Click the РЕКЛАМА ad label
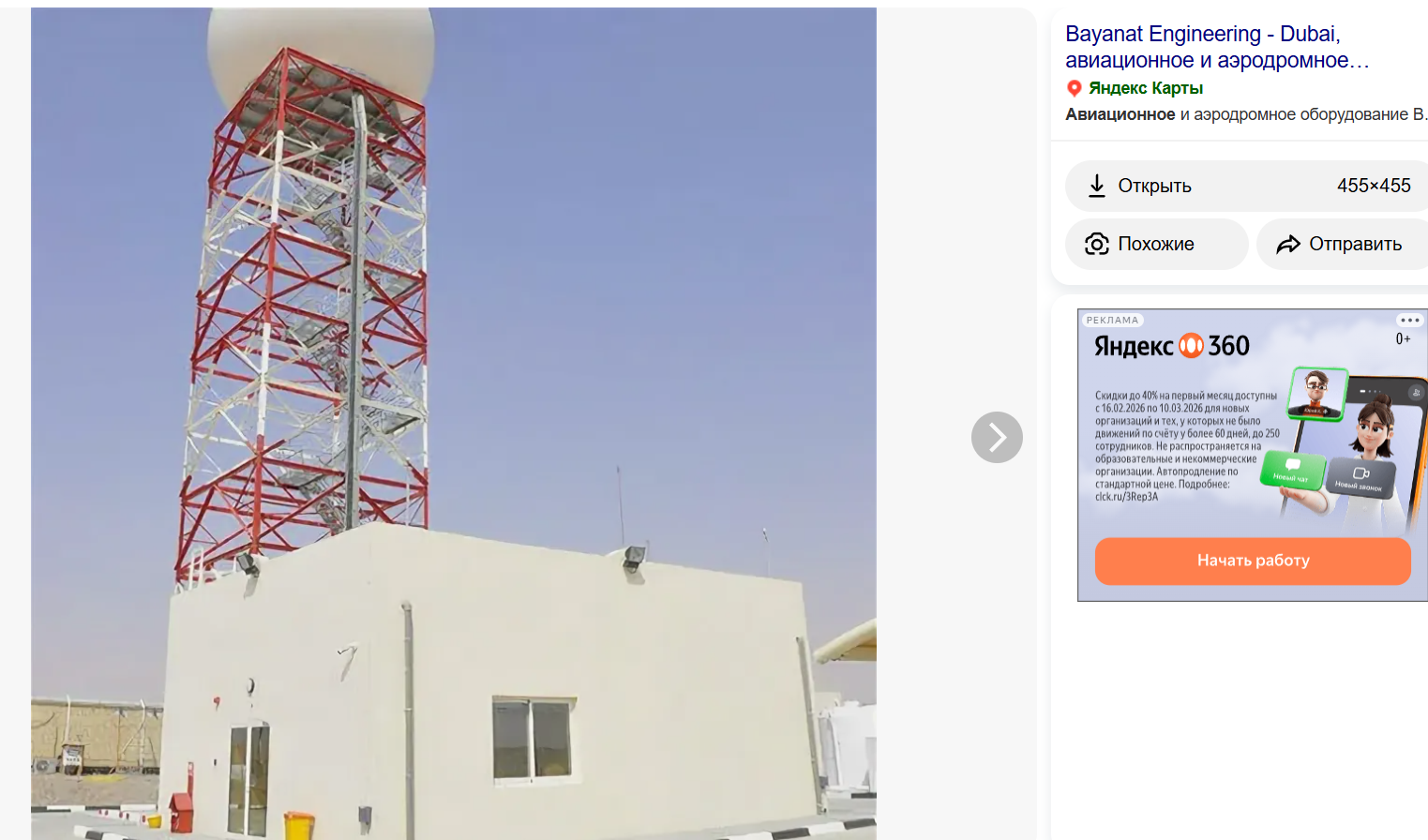The image size is (1428, 840). coord(1112,321)
